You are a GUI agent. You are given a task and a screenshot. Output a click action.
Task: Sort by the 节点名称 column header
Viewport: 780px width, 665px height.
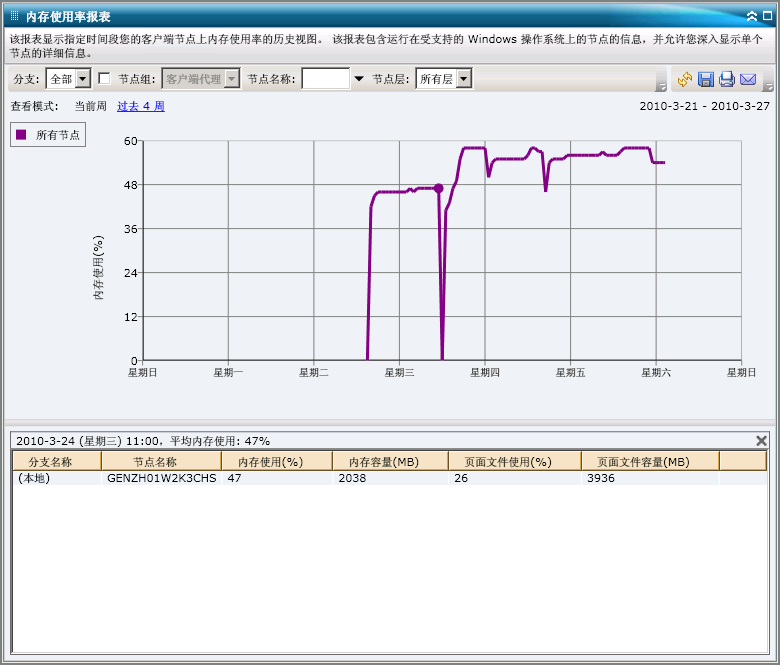coord(154,461)
